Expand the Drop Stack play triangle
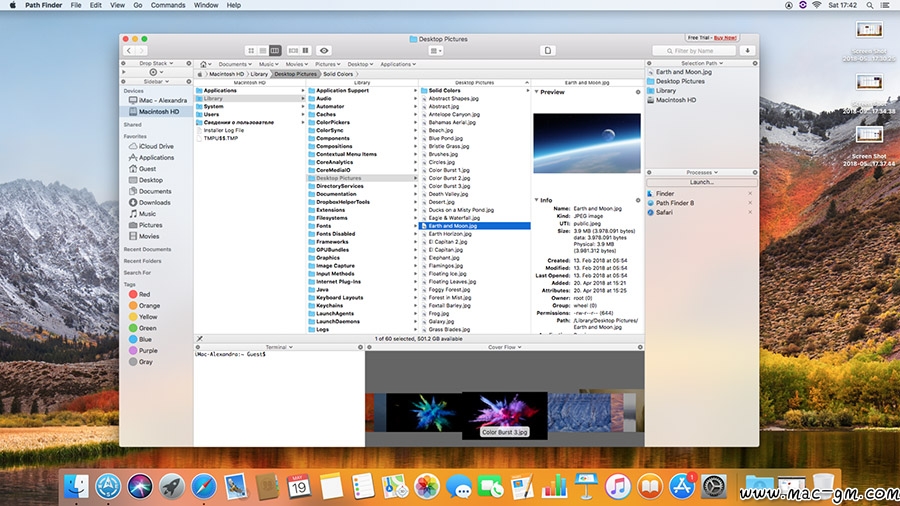 pos(123,72)
